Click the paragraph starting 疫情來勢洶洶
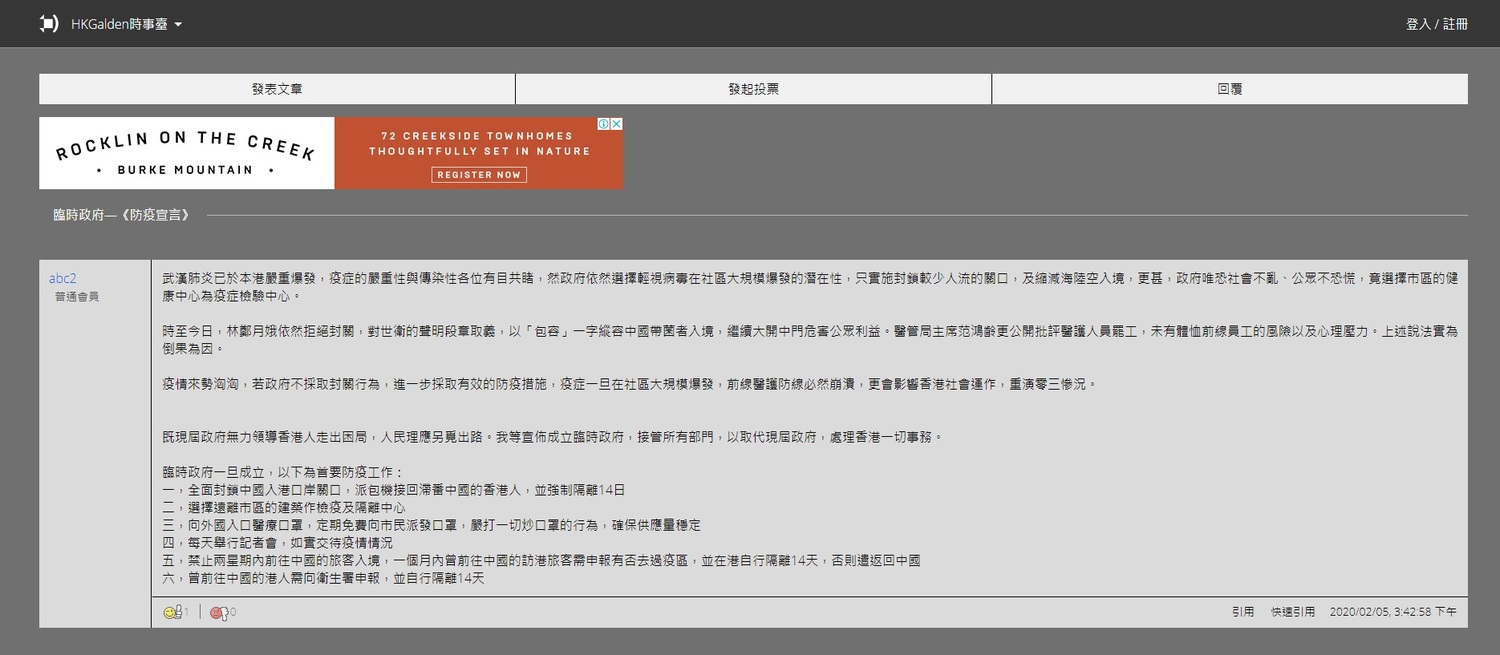Image resolution: width=1500 pixels, height=655 pixels. point(629,384)
